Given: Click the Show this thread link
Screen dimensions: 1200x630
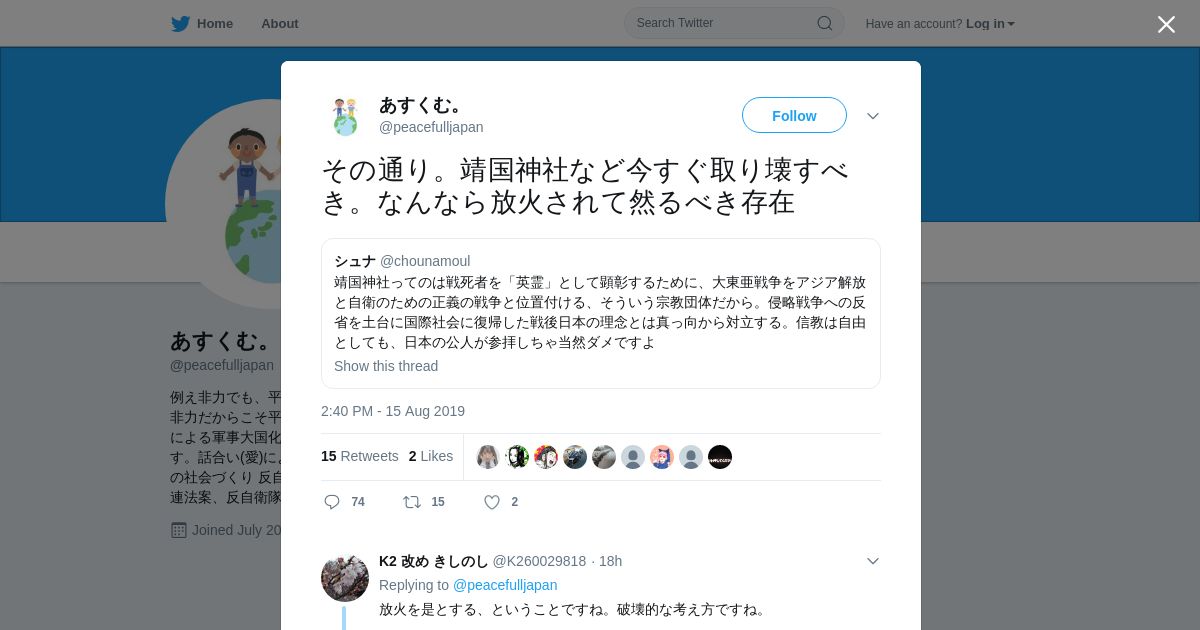Looking at the screenshot, I should click(x=386, y=366).
